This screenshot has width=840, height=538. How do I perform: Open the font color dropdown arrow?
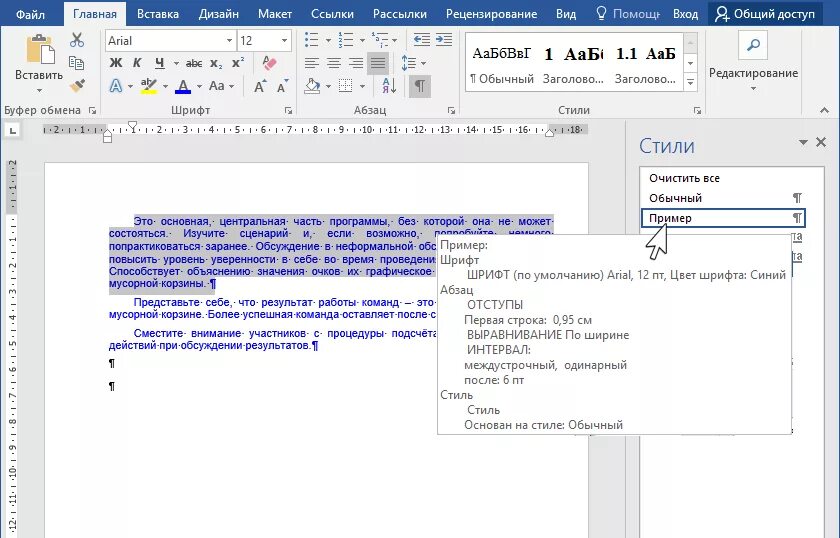click(199, 86)
